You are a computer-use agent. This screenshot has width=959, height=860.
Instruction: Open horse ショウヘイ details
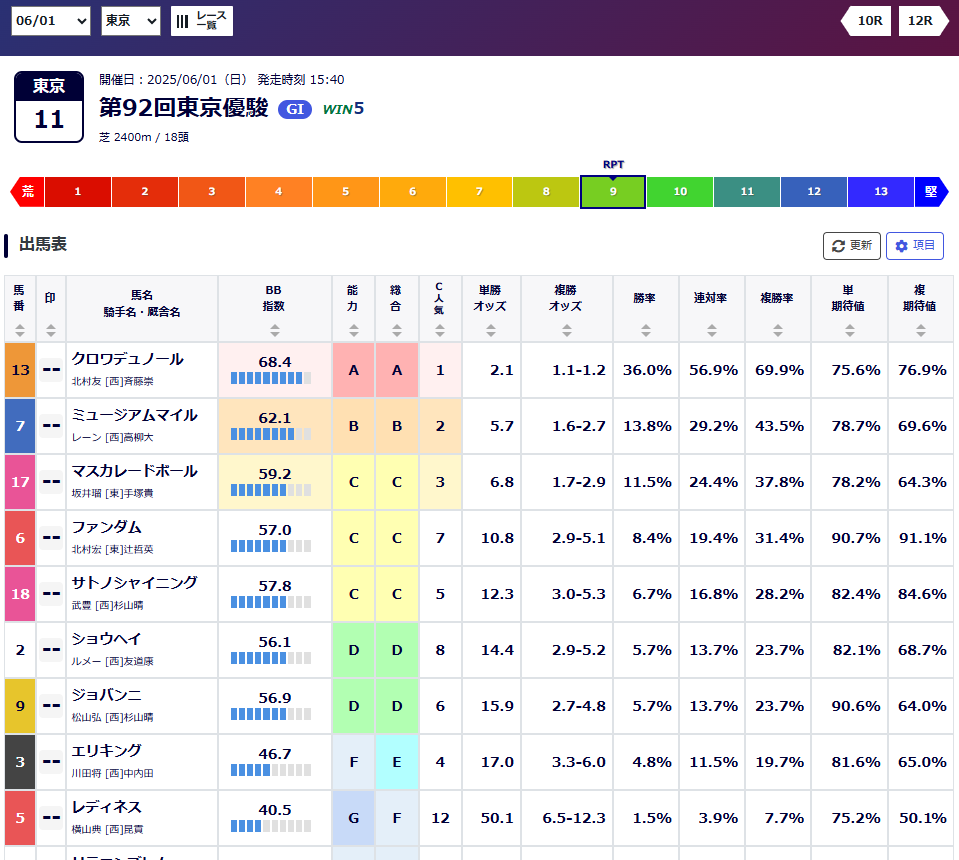pyautogui.click(x=106, y=639)
